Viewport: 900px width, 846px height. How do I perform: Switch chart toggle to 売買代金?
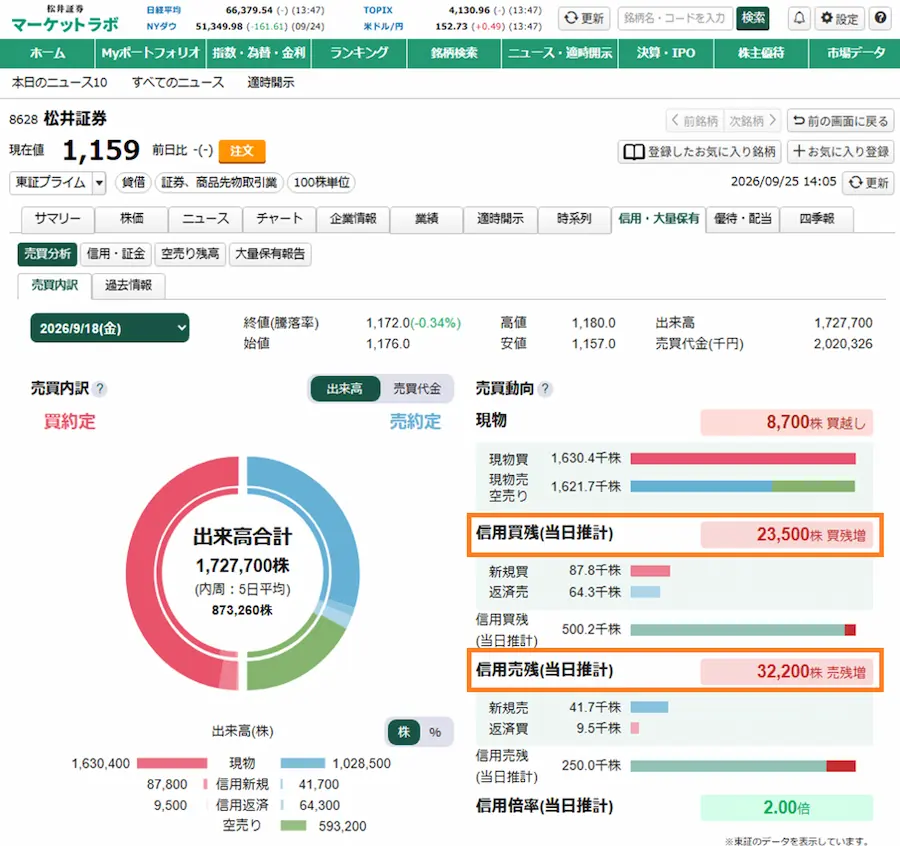coord(417,389)
